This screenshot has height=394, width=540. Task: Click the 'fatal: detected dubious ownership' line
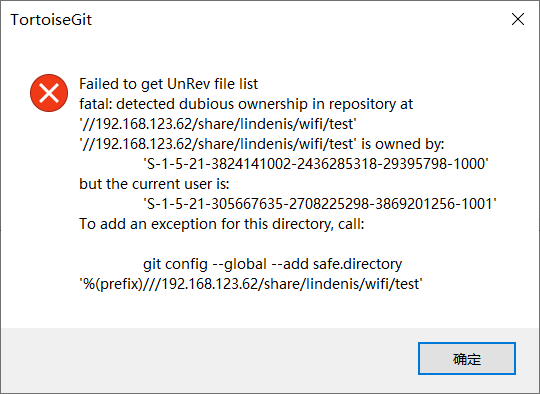point(246,104)
